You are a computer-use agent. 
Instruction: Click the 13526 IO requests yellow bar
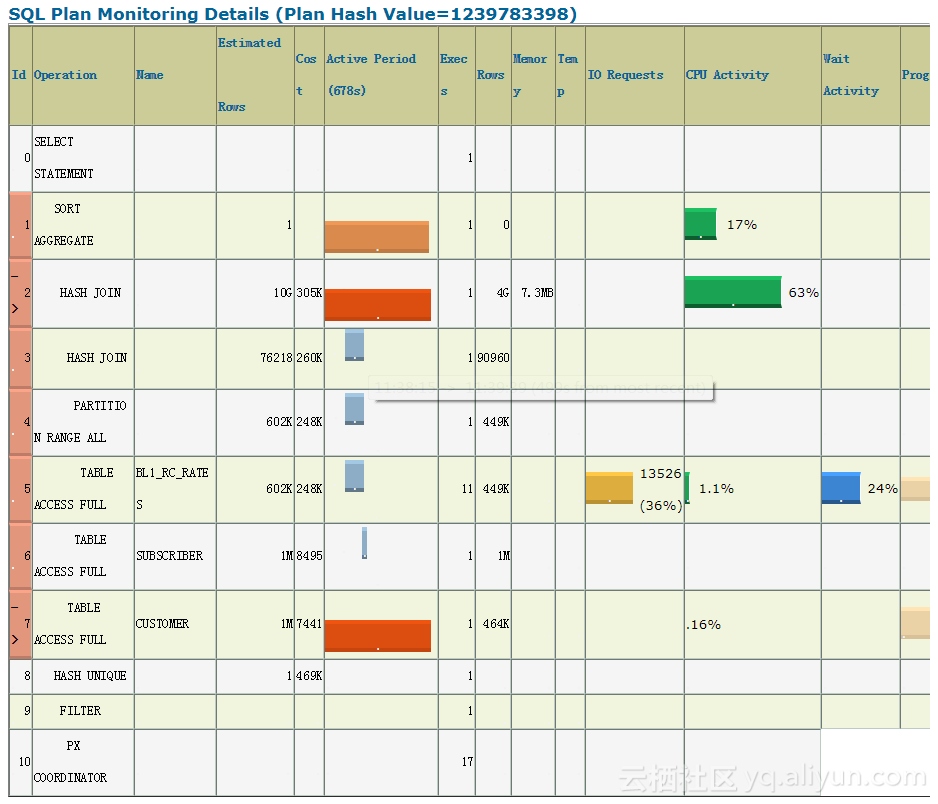[609, 488]
